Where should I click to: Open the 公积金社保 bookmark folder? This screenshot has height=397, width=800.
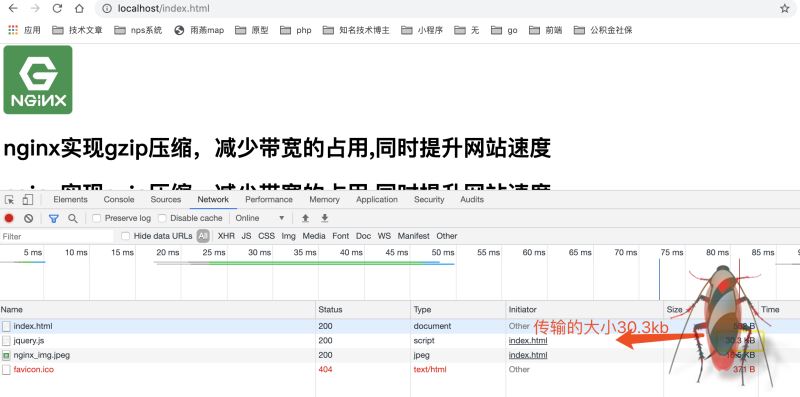tap(603, 30)
